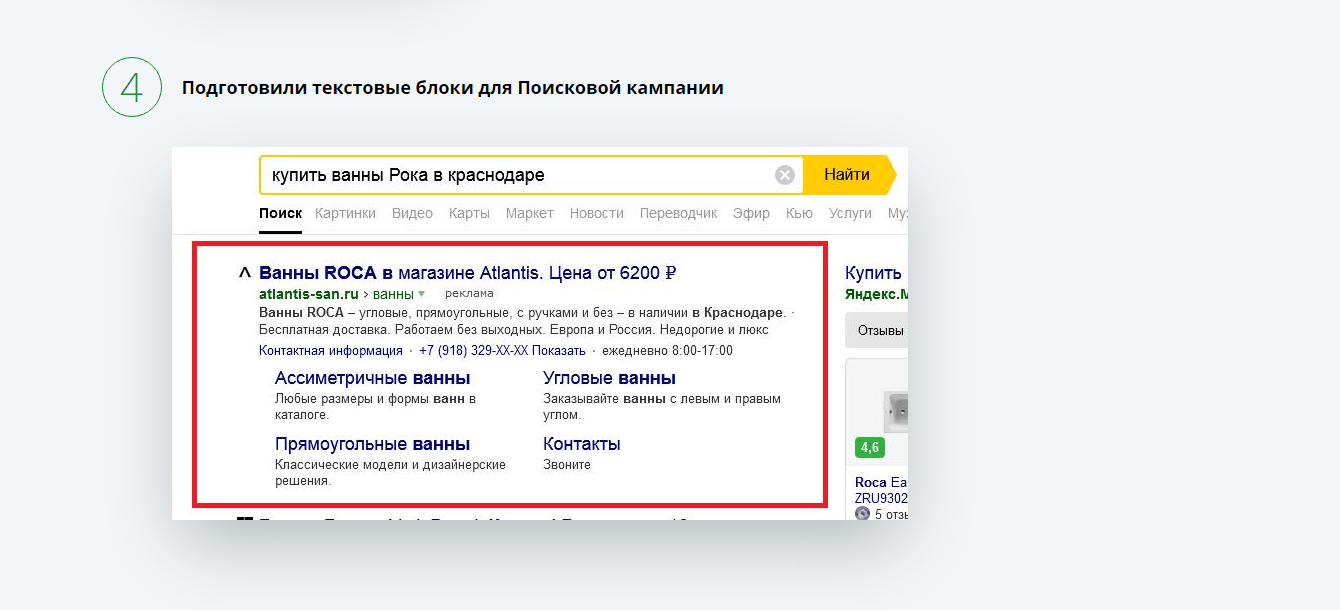Screen dimensions: 1340x610
Task: Click the ежедневно 8:00-17:00 working hours text
Action: (667, 350)
